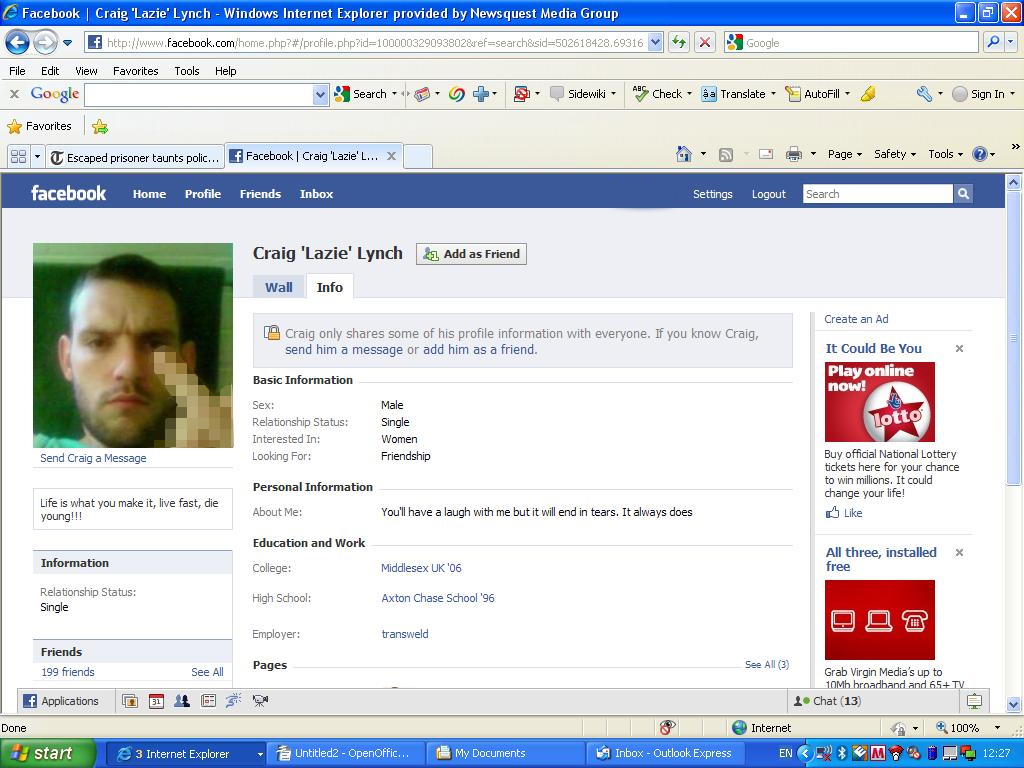Switch to Escaped prisoner taunts police tab
1024x768 pixels.
(135, 157)
